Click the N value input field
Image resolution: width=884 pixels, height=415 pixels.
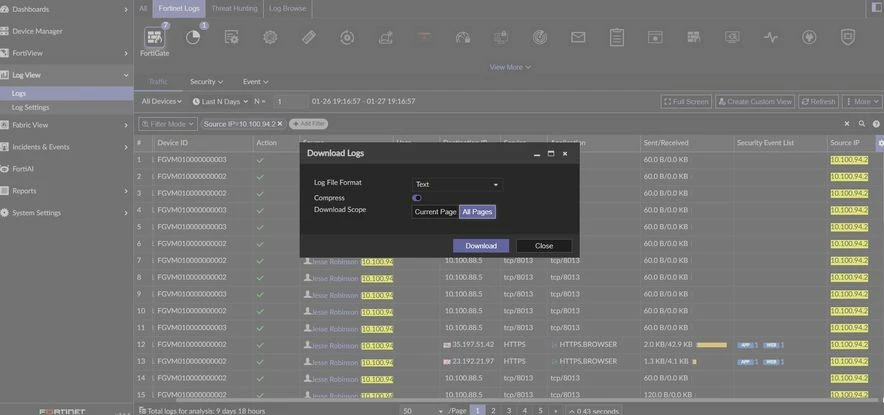coord(289,101)
